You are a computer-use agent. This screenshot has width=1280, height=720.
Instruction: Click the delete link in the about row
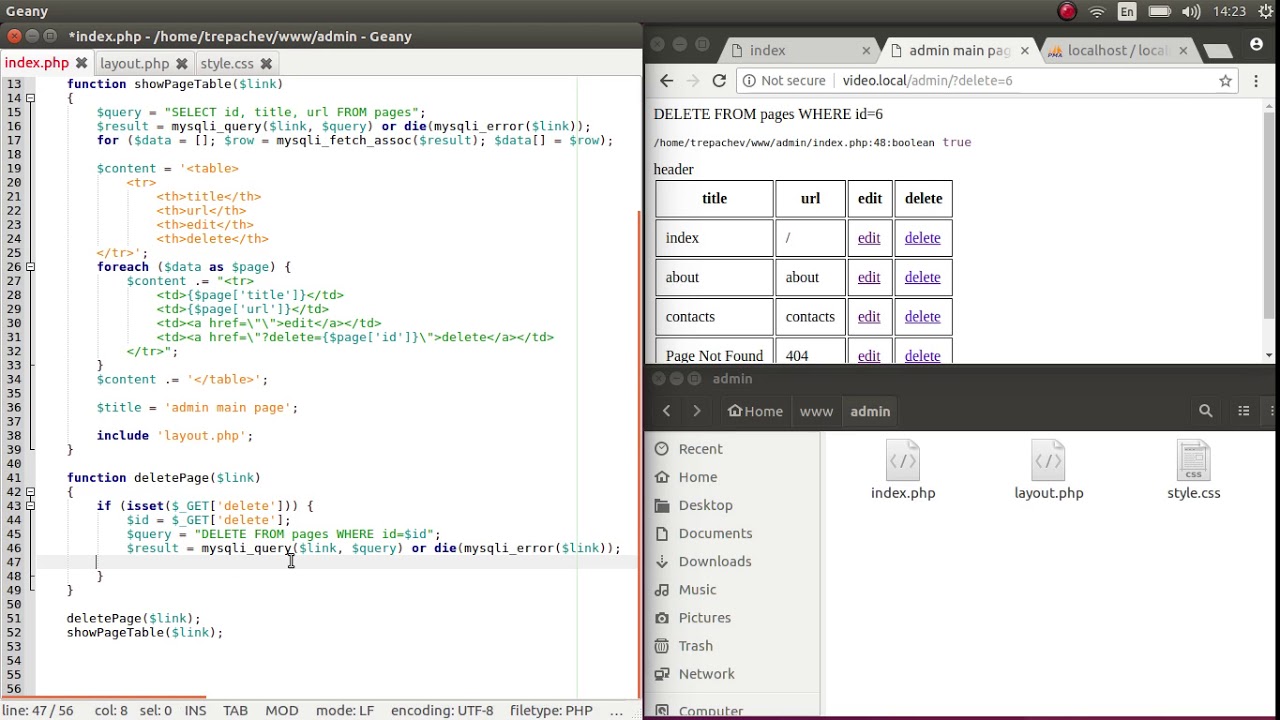click(x=922, y=277)
